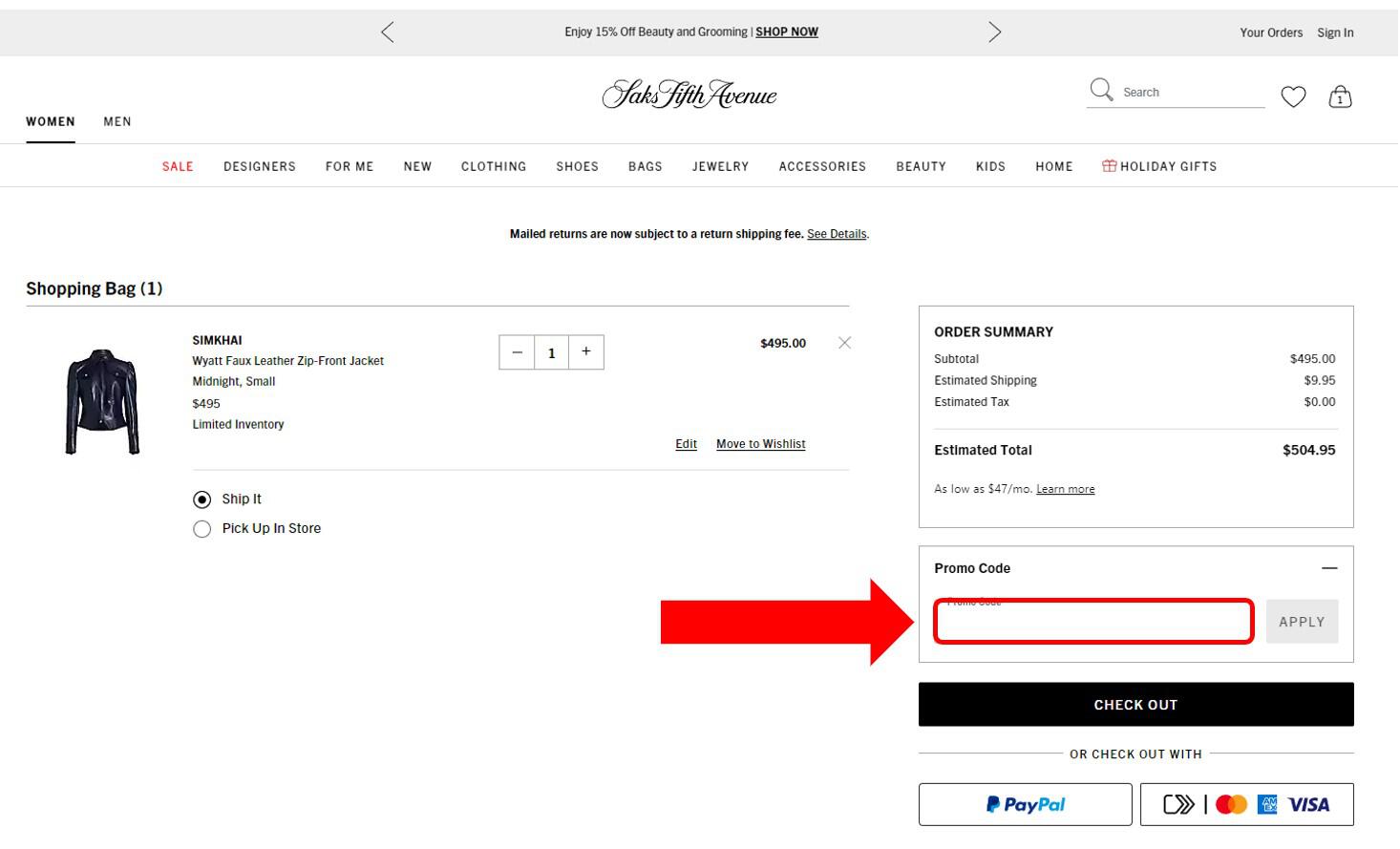Viewport: 1400px width, 849px height.
Task: Check out with PayPal button
Action: (1026, 805)
